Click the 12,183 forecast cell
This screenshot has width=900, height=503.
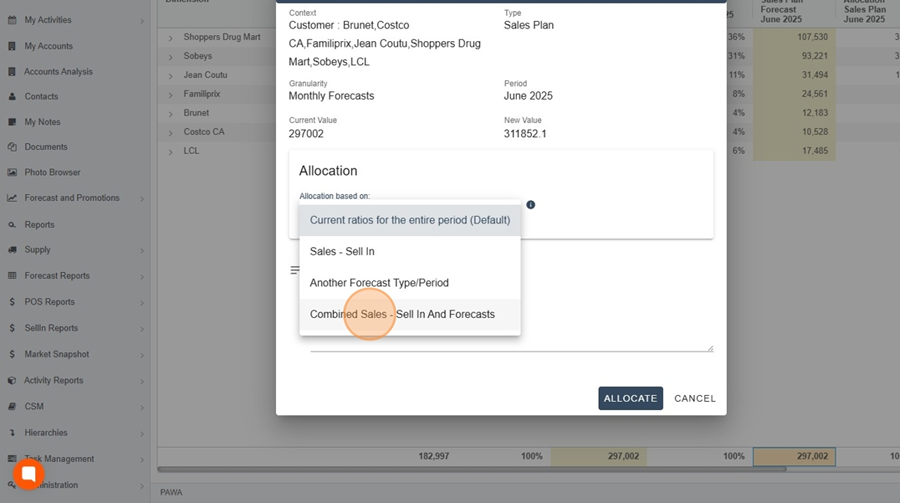(x=794, y=113)
